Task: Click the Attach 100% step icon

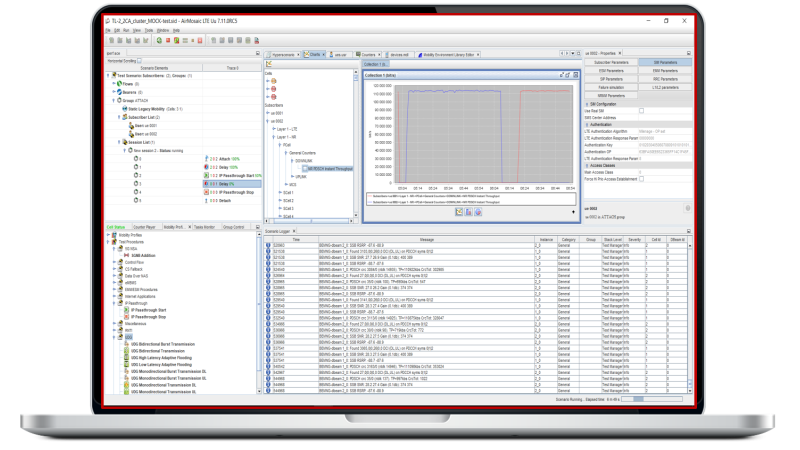Action: (x=206, y=159)
